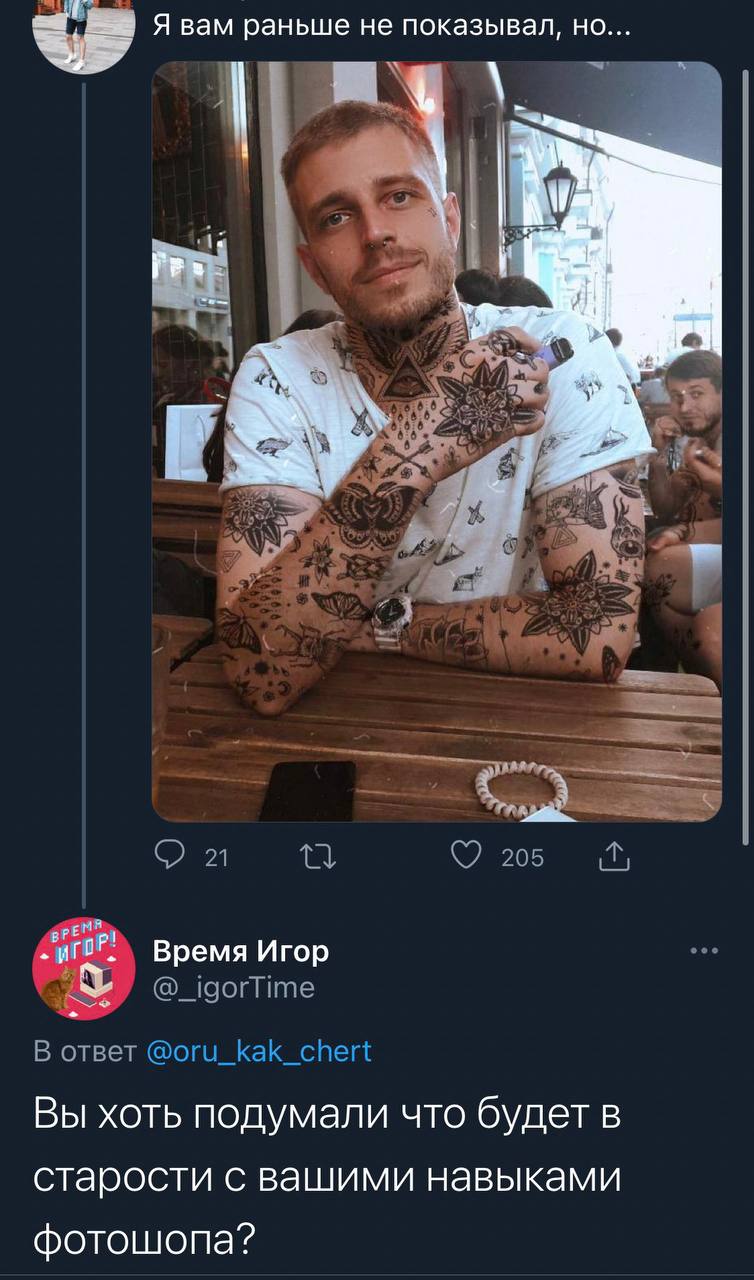Viewport: 754px width, 1280px height.
Task: Click the street lamp in the photo
Action: coord(558,195)
